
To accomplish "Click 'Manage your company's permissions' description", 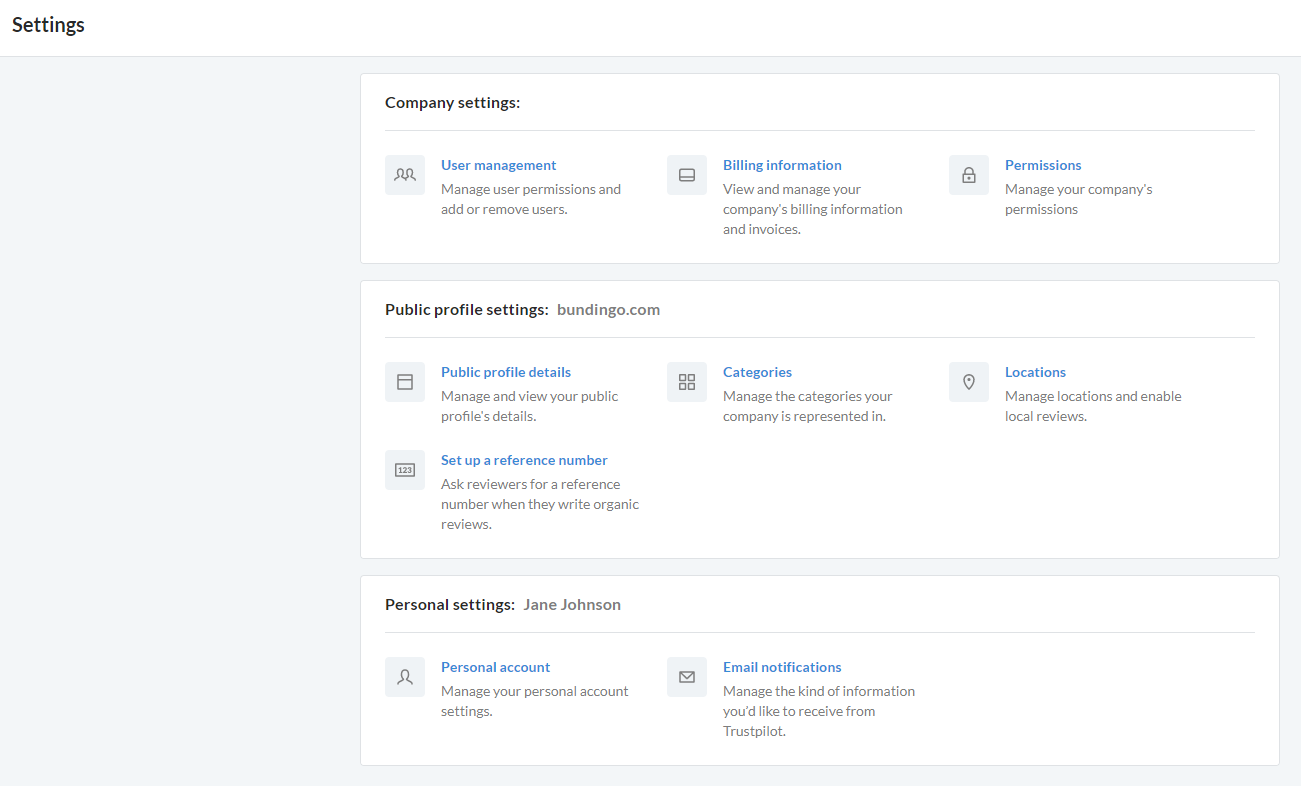I will click(x=1079, y=199).
